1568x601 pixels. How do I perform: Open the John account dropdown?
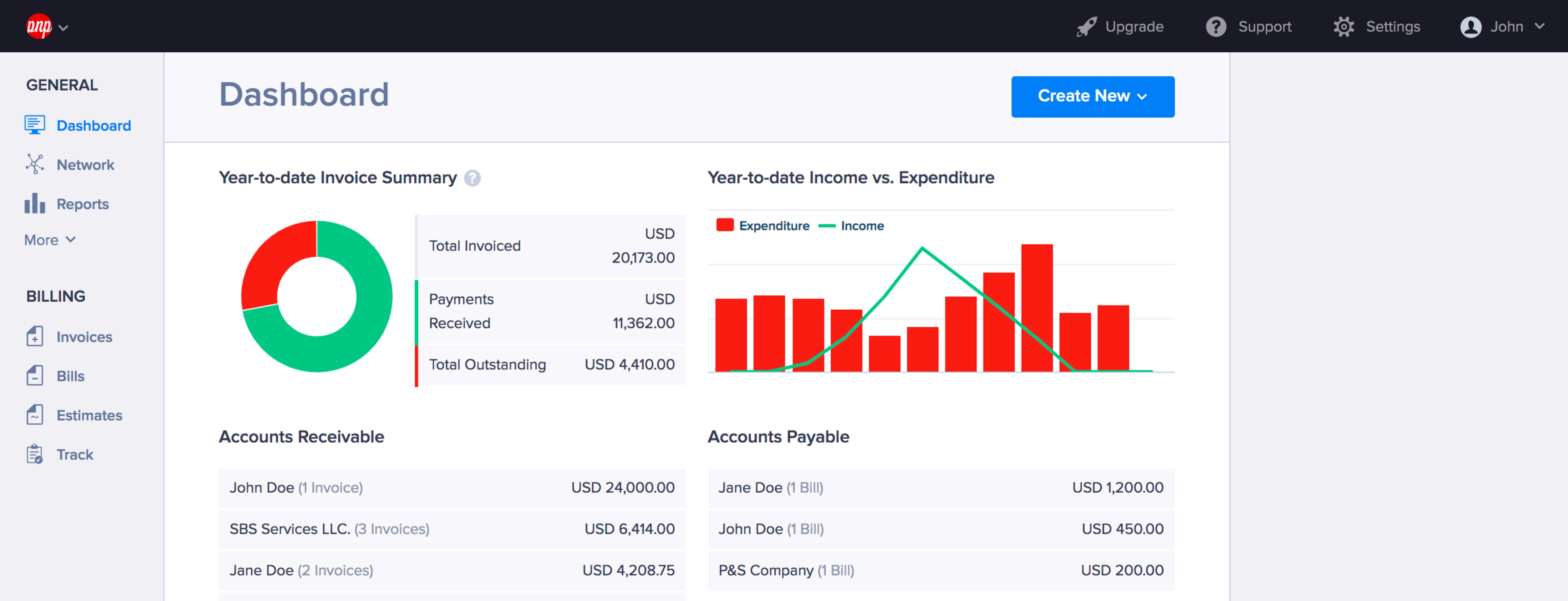[x=1503, y=26]
